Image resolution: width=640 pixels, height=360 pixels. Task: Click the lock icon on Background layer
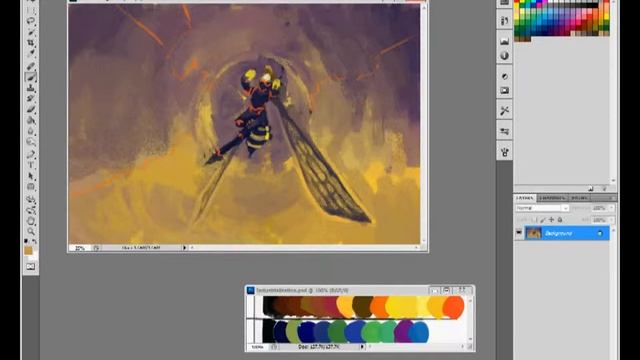[600, 233]
